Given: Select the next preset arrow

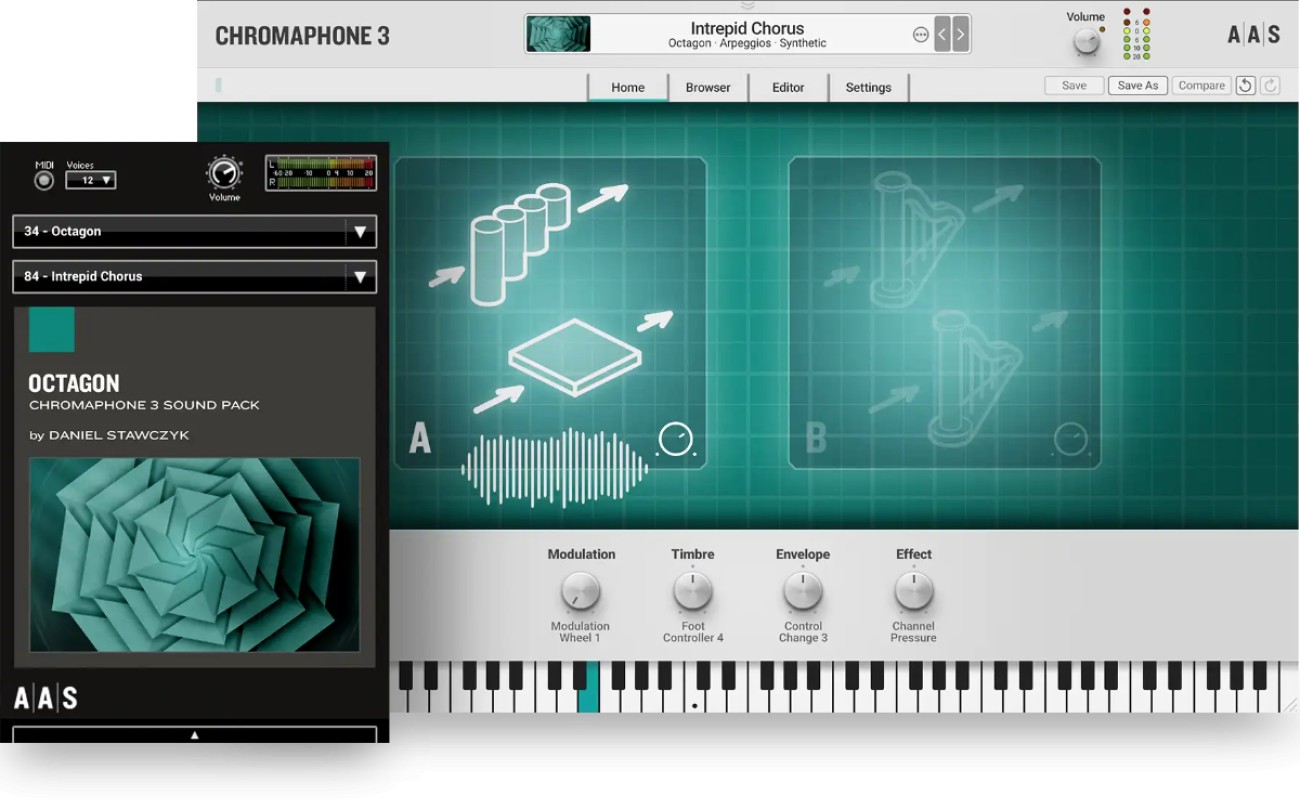Looking at the screenshot, I should (x=958, y=33).
